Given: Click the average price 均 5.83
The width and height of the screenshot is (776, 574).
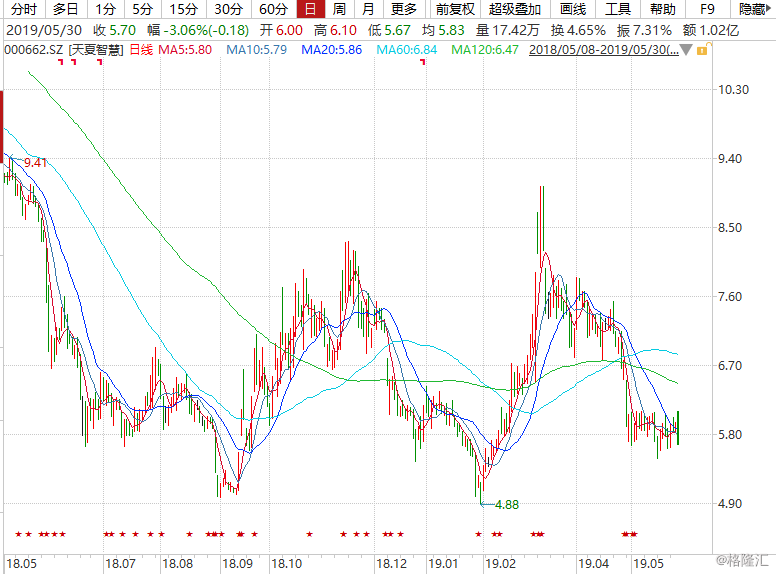Looking at the screenshot, I should (x=443, y=31).
